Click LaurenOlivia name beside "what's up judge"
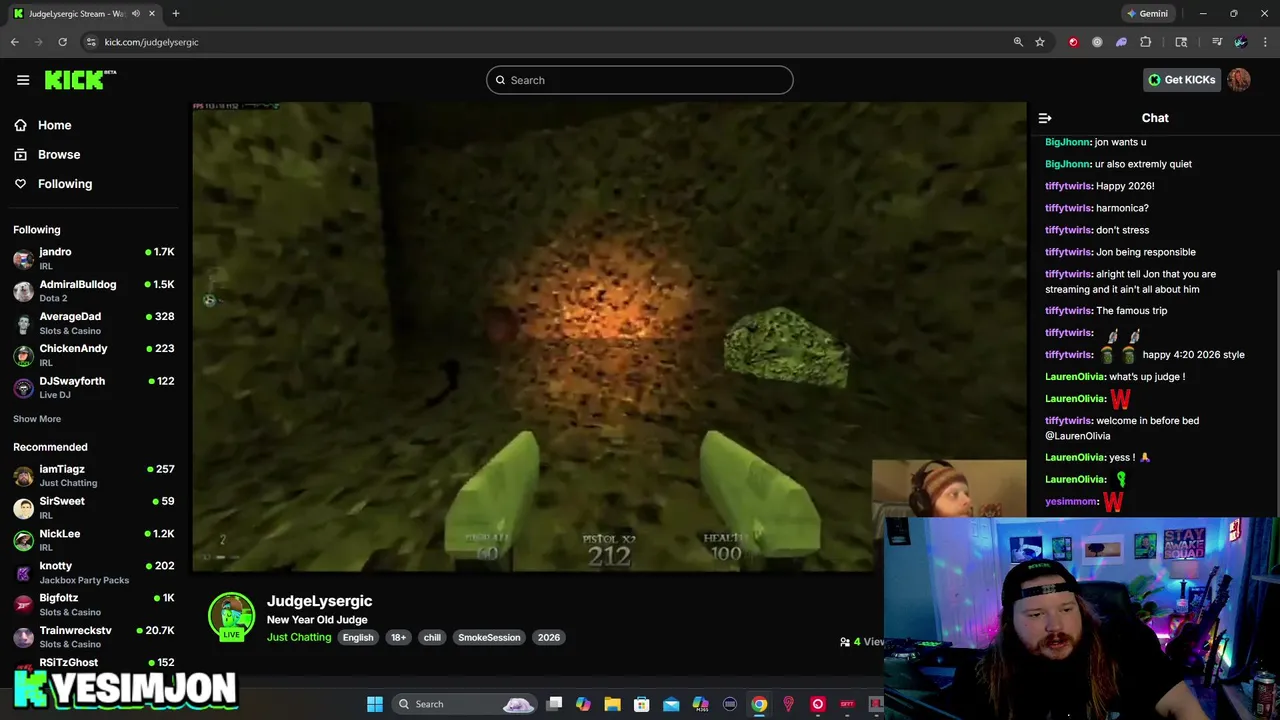This screenshot has height=720, width=1280. (x=1074, y=377)
